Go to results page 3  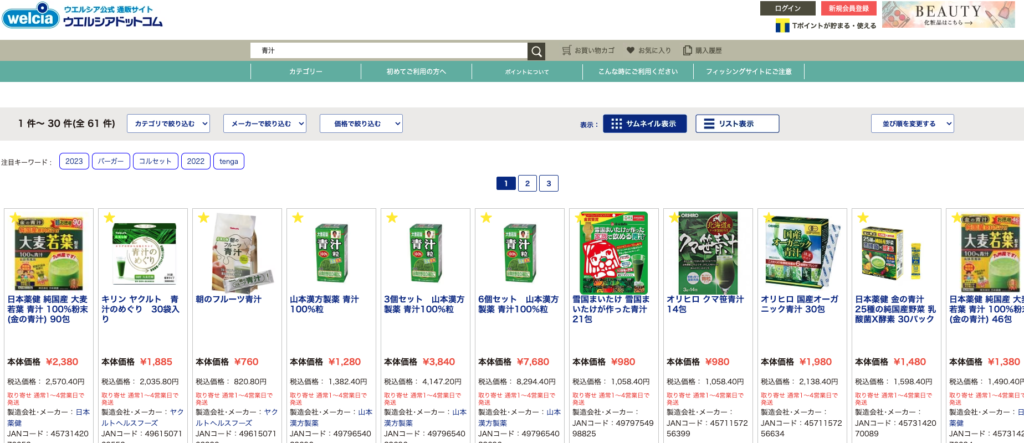[x=549, y=184]
